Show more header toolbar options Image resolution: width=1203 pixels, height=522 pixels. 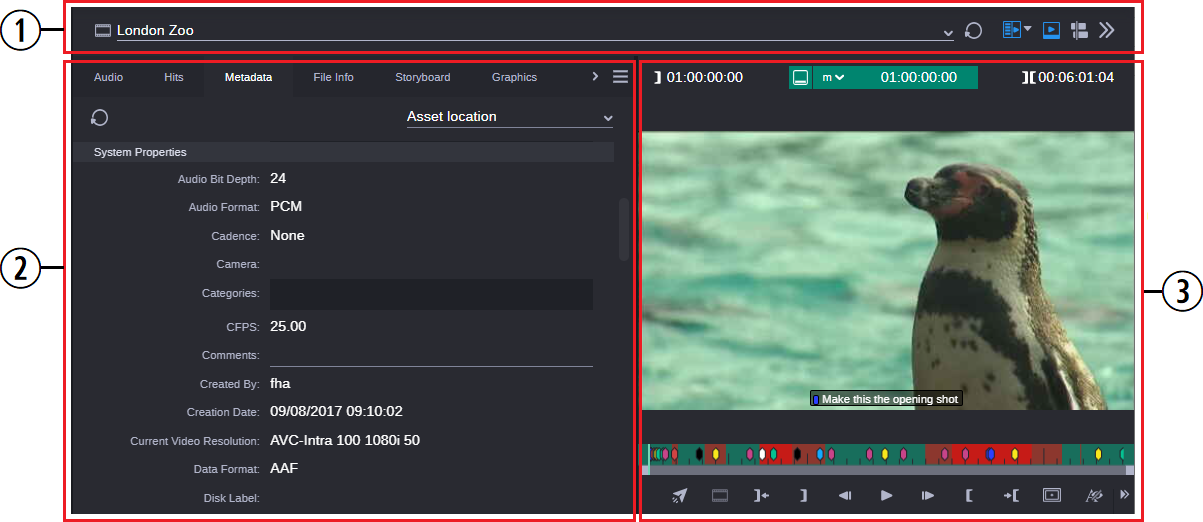[1106, 30]
